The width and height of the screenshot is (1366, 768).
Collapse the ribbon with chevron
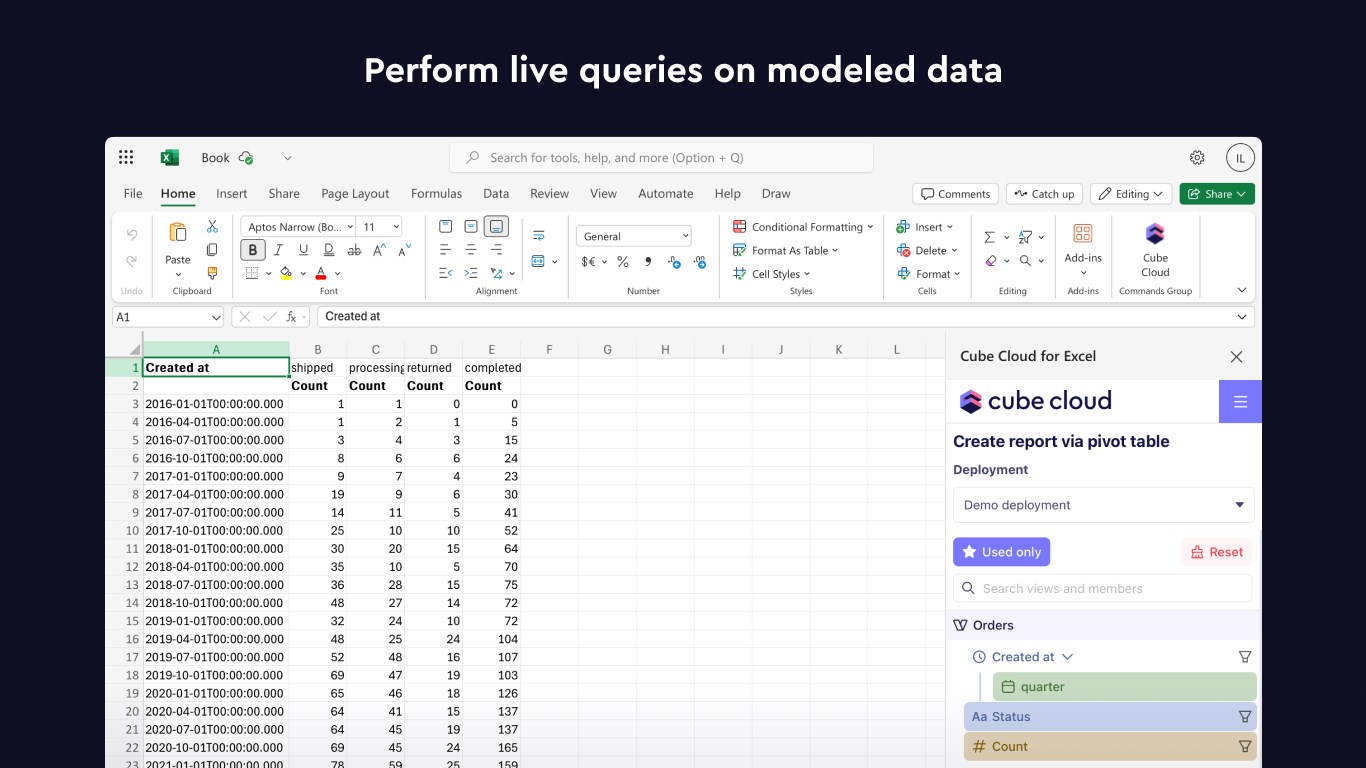[x=1242, y=290]
